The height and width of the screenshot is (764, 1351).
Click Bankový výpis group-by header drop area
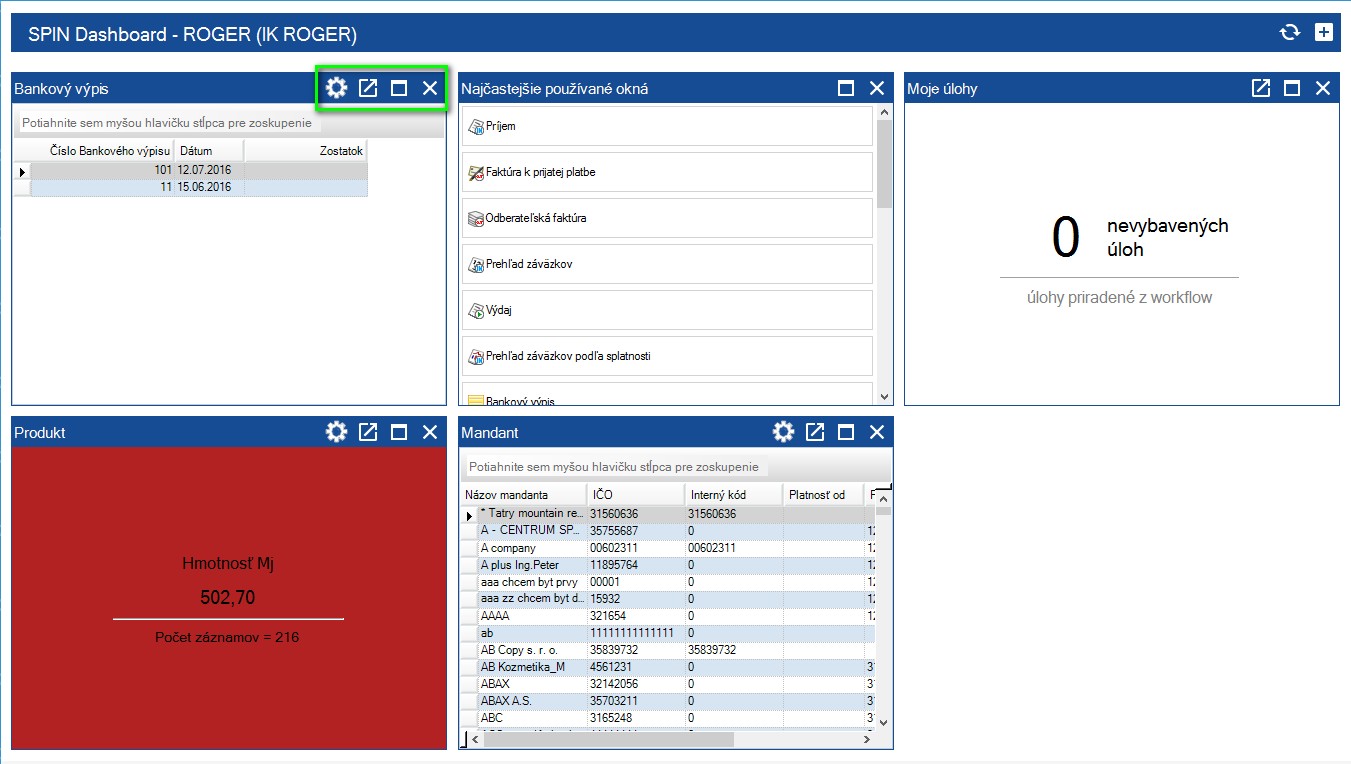[229, 123]
